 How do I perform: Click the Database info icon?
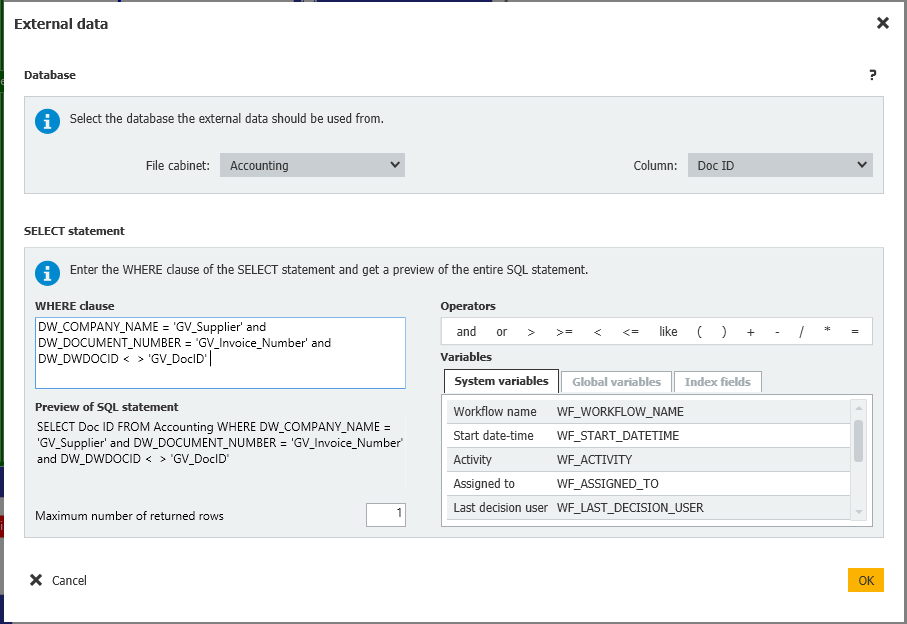[47, 121]
